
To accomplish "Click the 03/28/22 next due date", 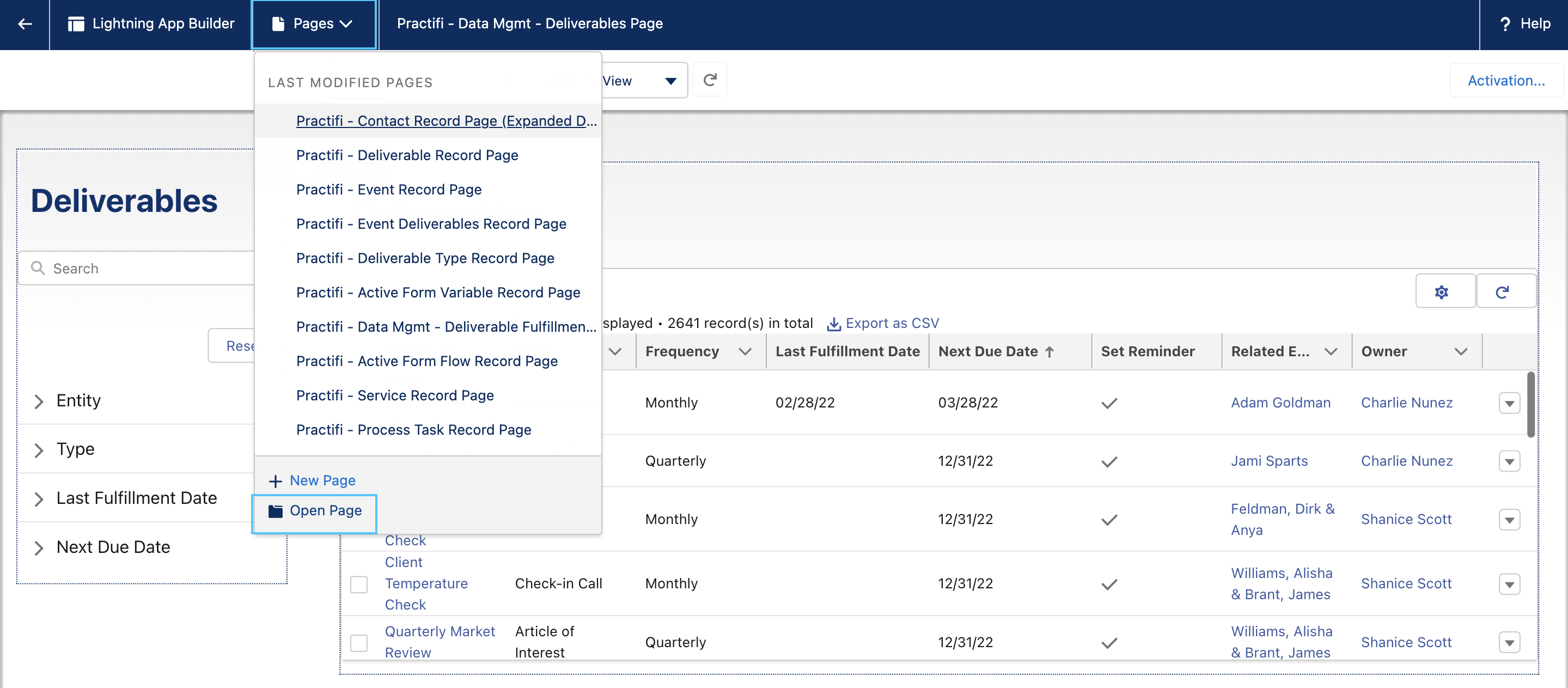I will [968, 403].
